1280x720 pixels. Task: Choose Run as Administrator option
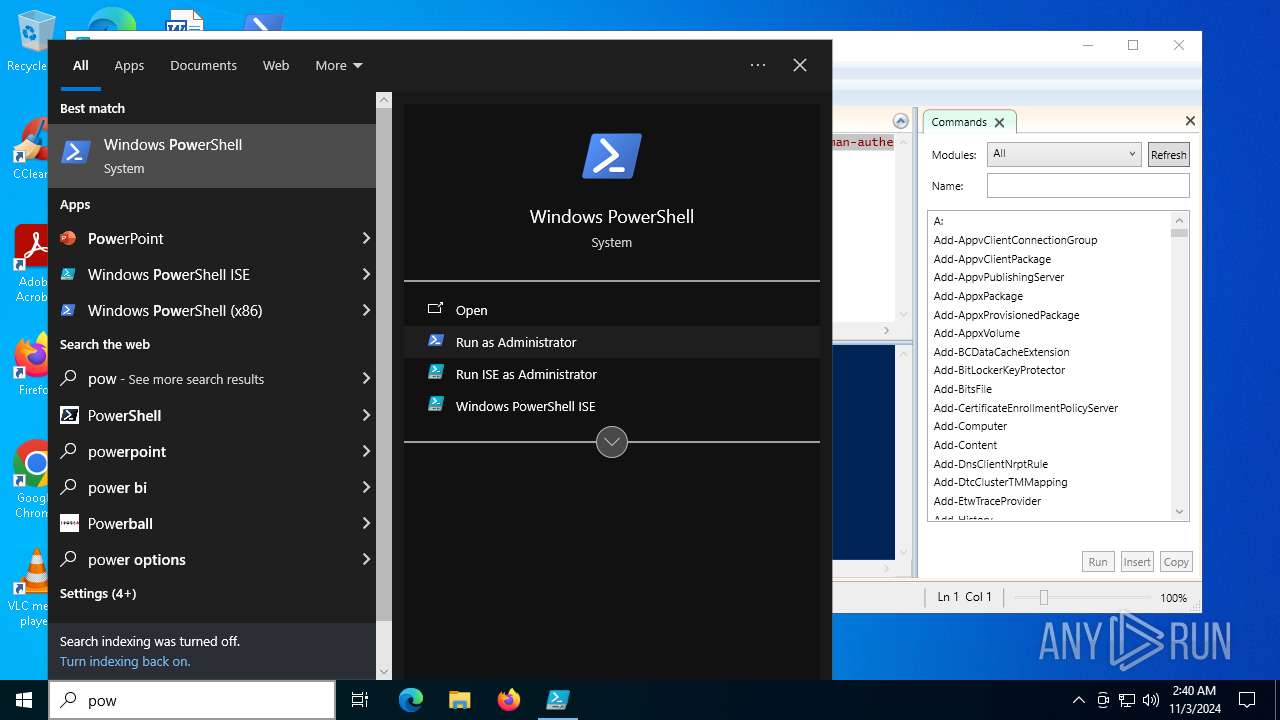point(612,342)
